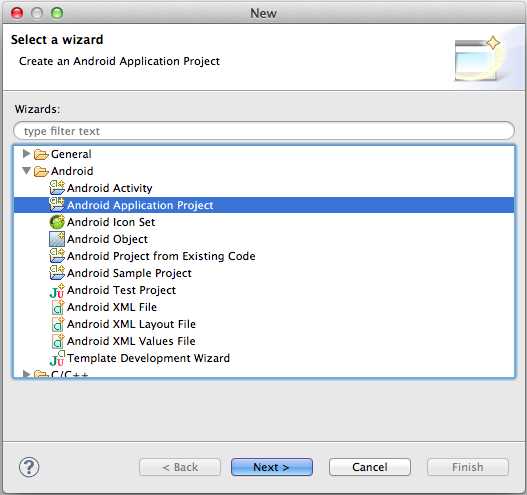The image size is (527, 495).
Task: Select the General tree label
Action: coord(71,154)
